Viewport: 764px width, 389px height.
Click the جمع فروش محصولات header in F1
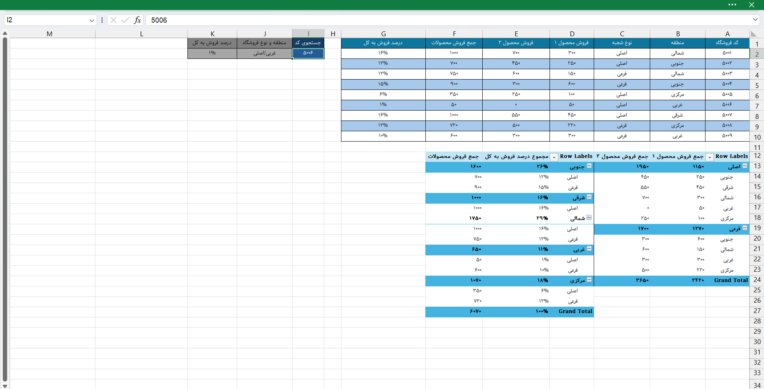coord(454,43)
